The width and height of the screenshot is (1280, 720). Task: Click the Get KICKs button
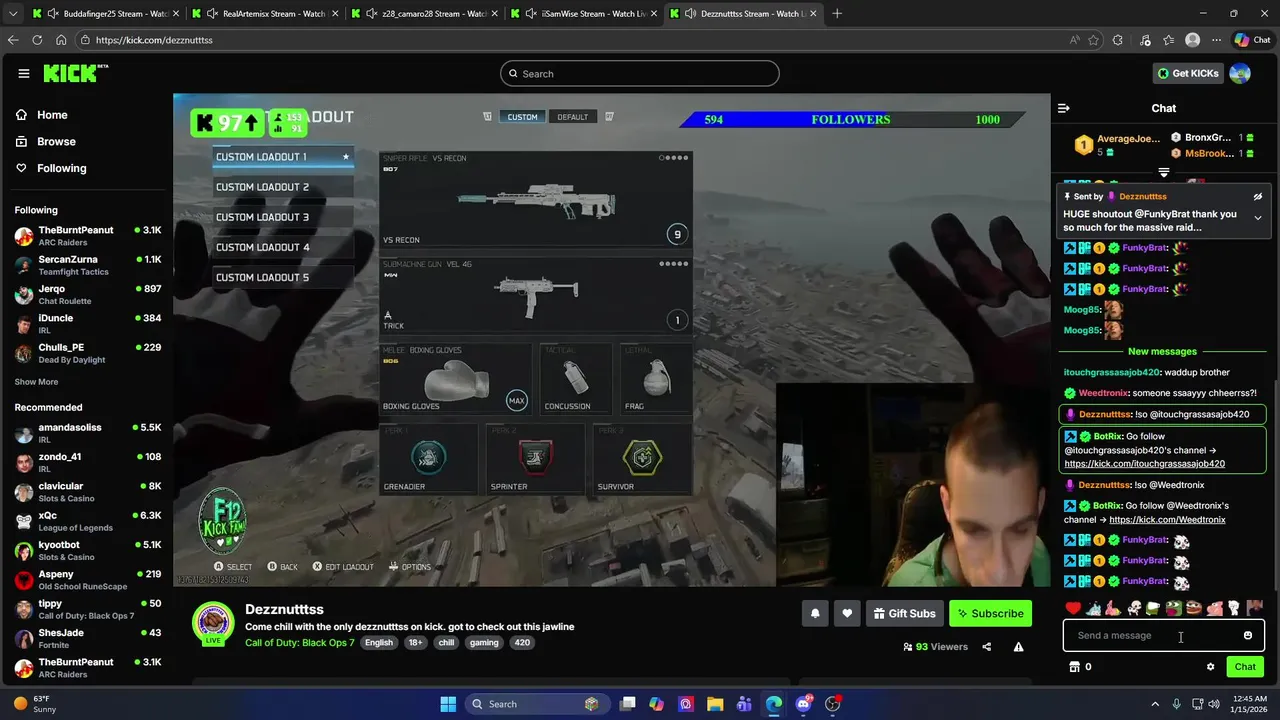[1188, 73]
